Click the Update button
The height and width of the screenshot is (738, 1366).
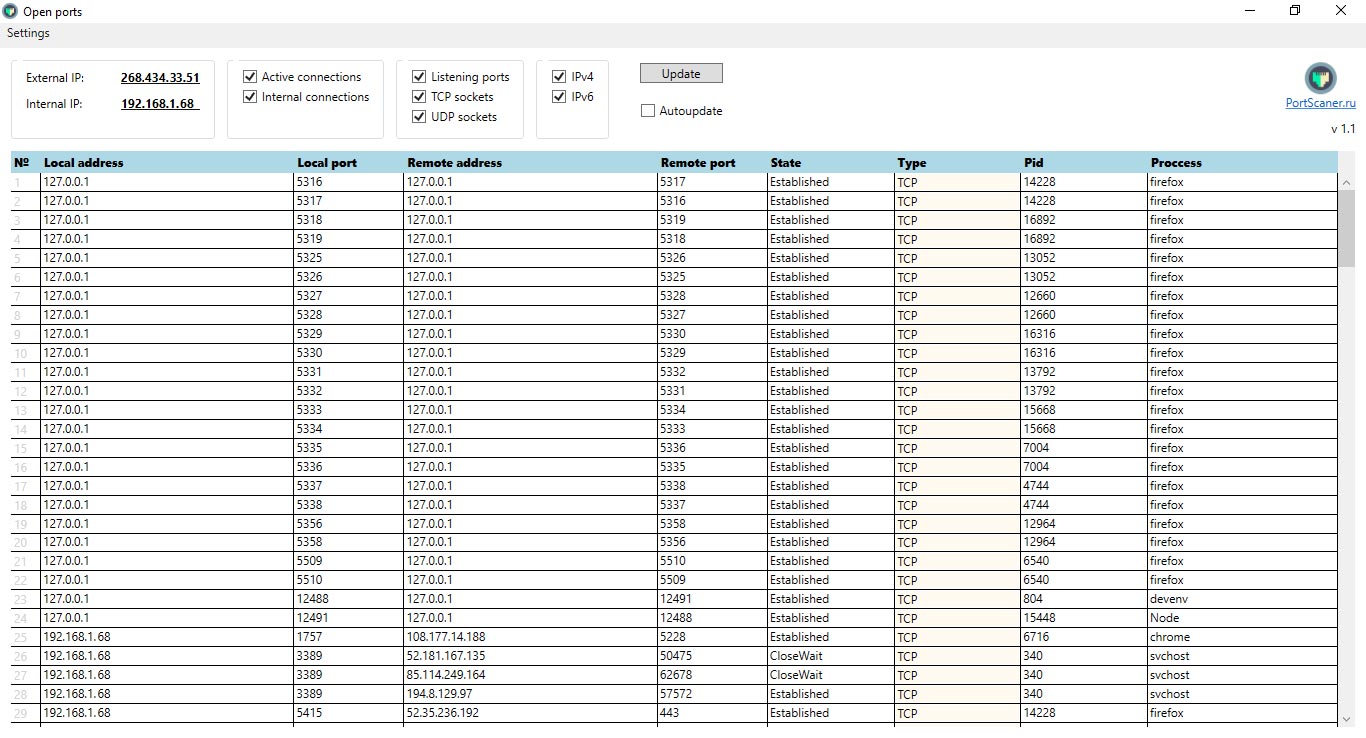(x=681, y=74)
